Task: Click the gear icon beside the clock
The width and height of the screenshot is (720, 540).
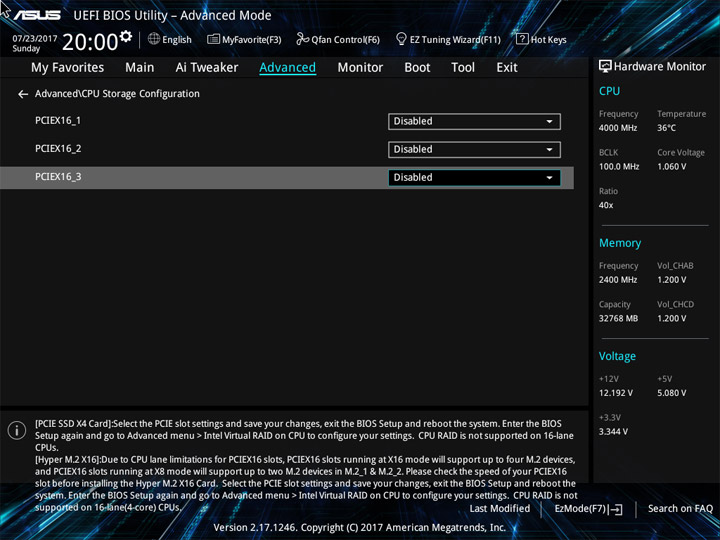Action: tap(126, 36)
